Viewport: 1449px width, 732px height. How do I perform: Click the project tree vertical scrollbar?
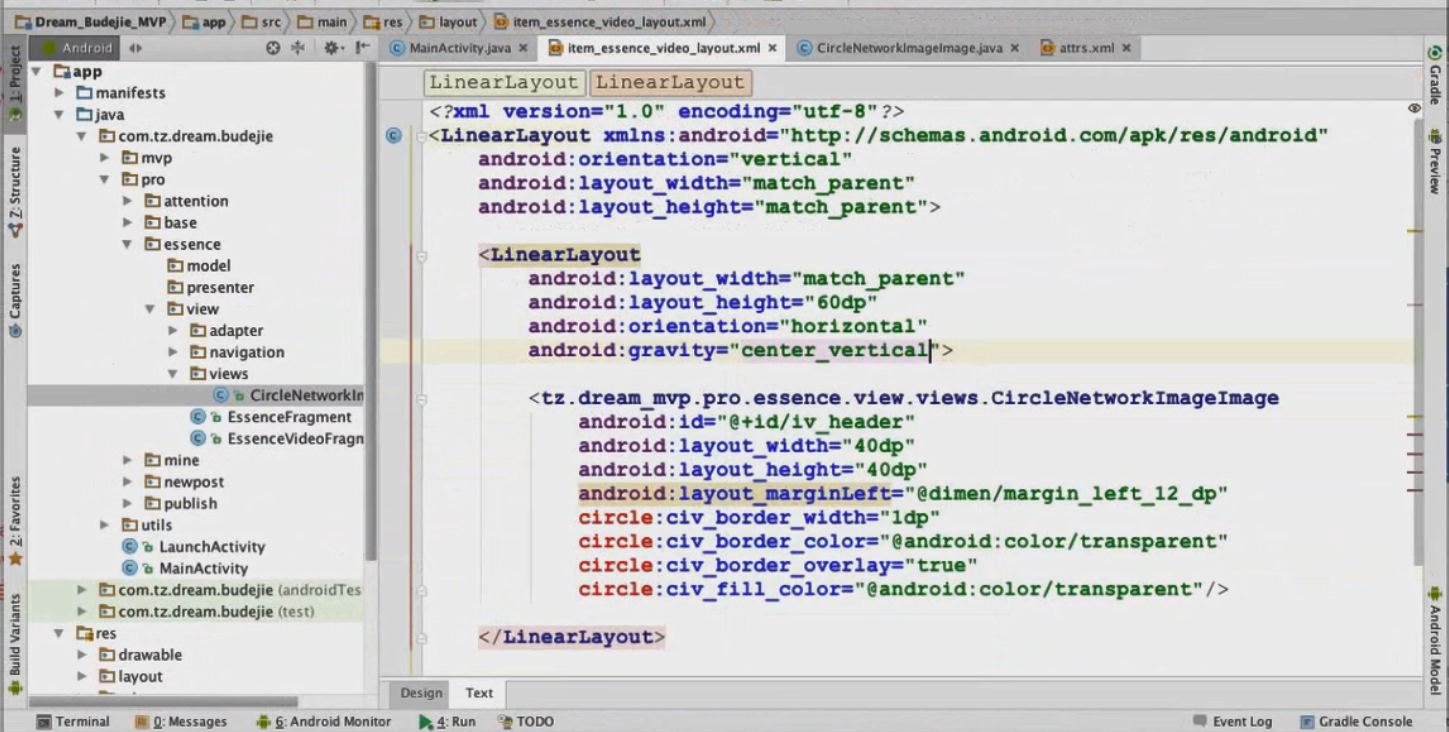(371, 310)
